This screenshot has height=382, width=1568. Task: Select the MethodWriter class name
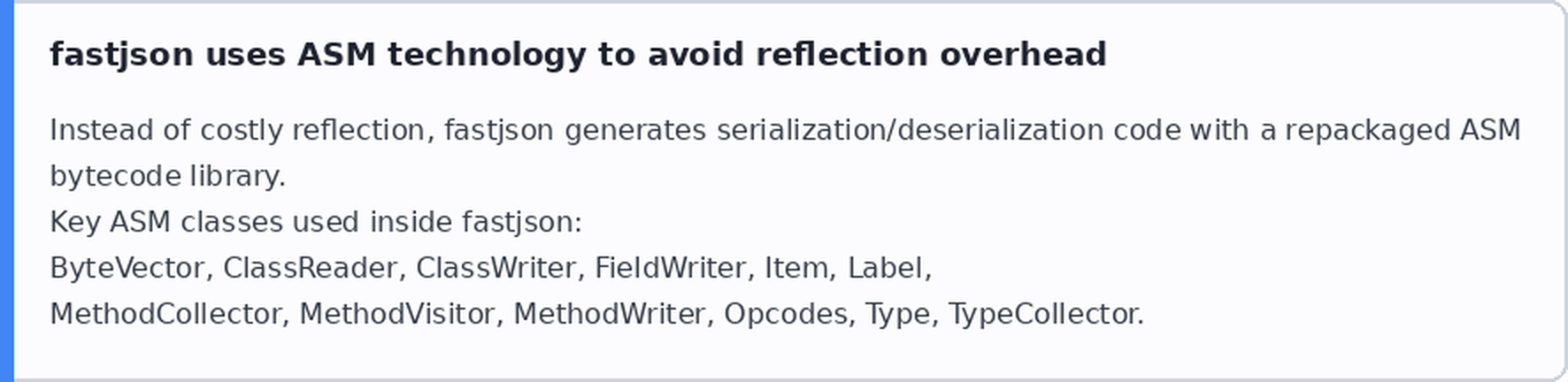tap(609, 314)
